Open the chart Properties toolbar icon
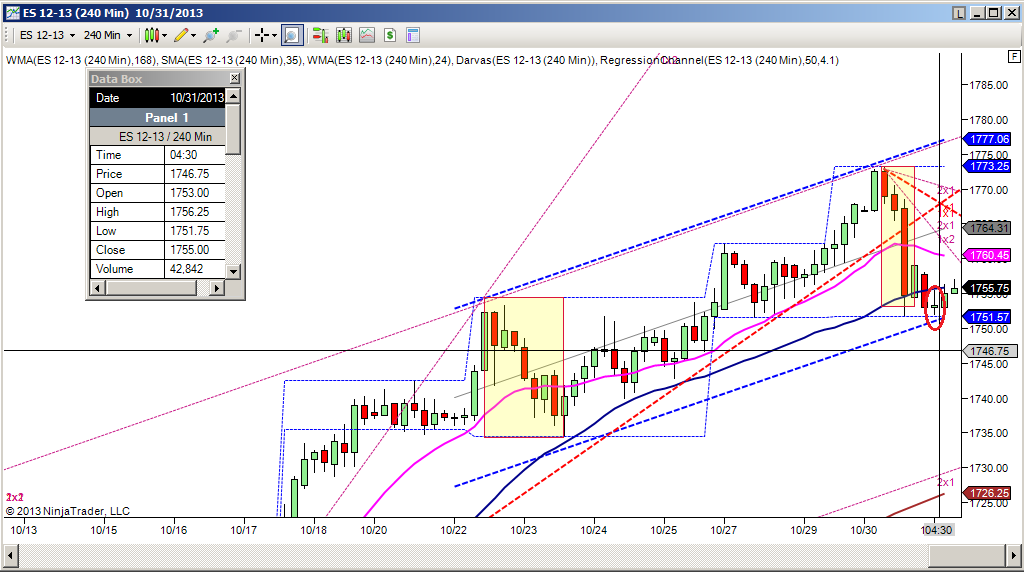This screenshot has width=1024, height=572. click(x=413, y=35)
